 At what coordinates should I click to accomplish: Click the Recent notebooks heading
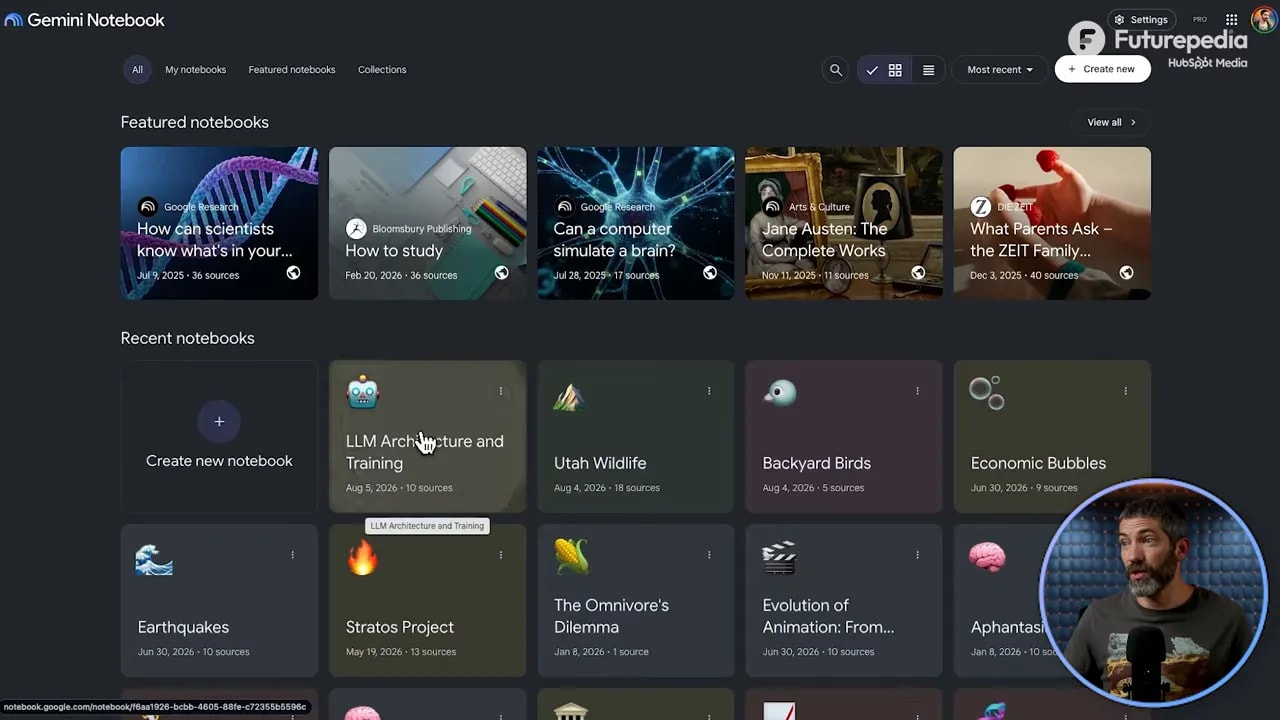point(188,338)
